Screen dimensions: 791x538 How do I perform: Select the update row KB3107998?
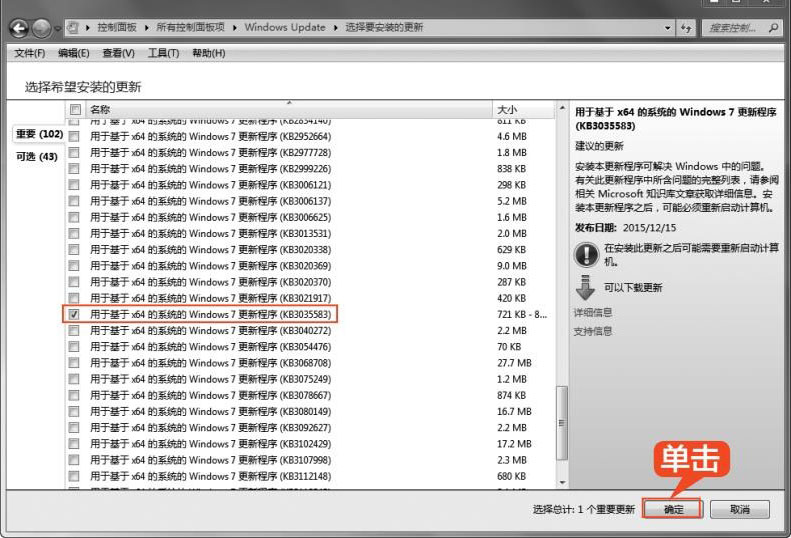[310, 460]
